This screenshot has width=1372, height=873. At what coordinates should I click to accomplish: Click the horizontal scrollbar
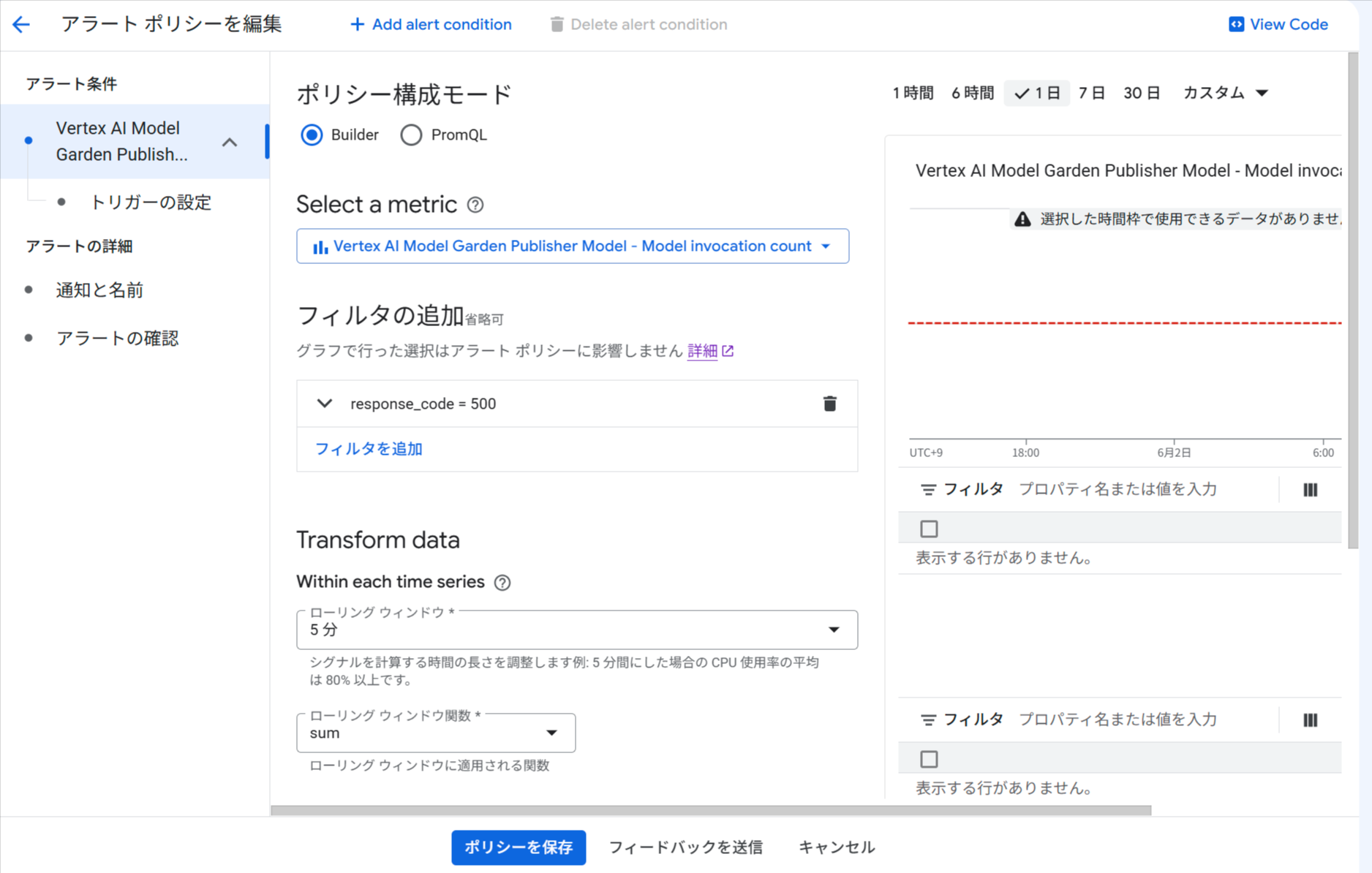click(x=711, y=810)
